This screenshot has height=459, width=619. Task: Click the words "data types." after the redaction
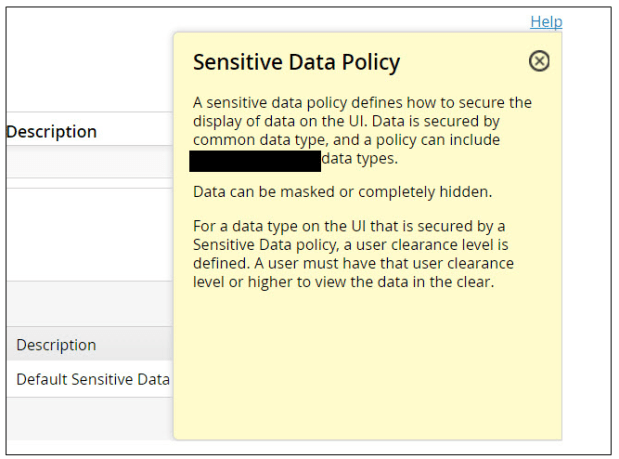pyautogui.click(x=359, y=159)
